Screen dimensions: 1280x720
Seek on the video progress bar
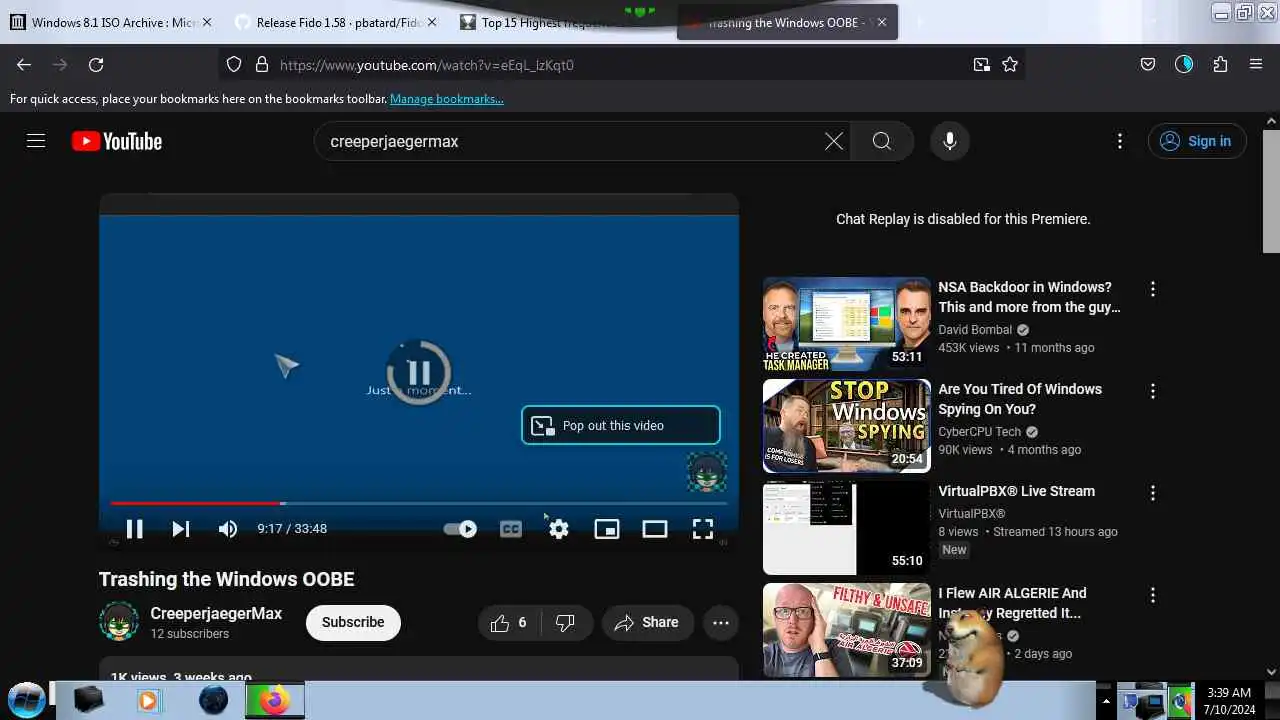click(419, 503)
